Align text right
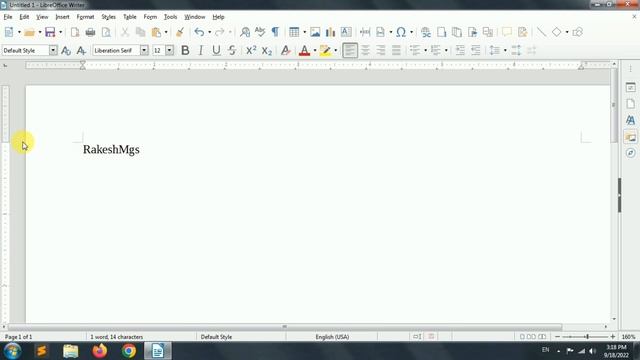This screenshot has height=360, width=640. (x=381, y=50)
